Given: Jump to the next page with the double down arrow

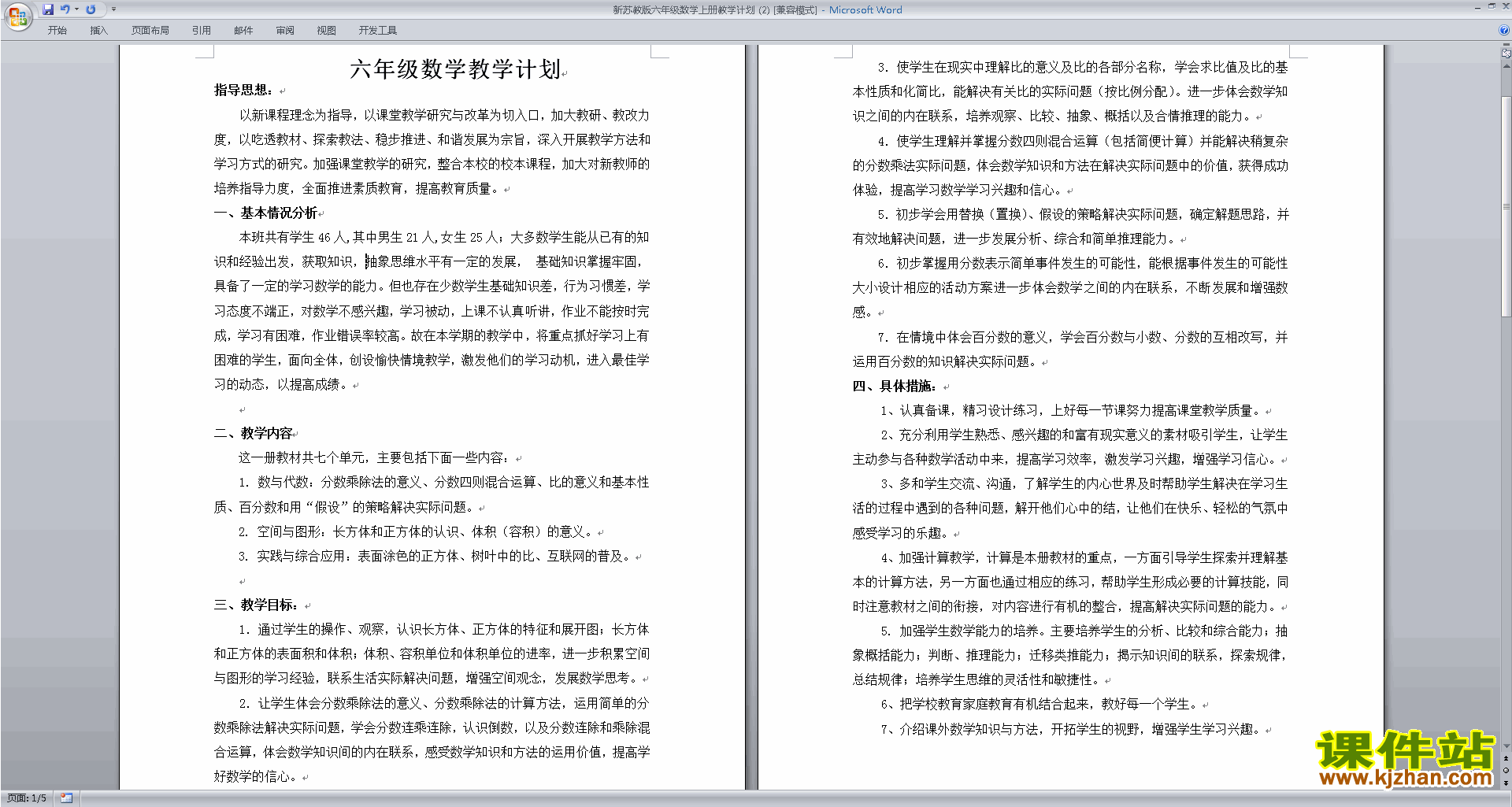Looking at the screenshot, I should click(1506, 783).
